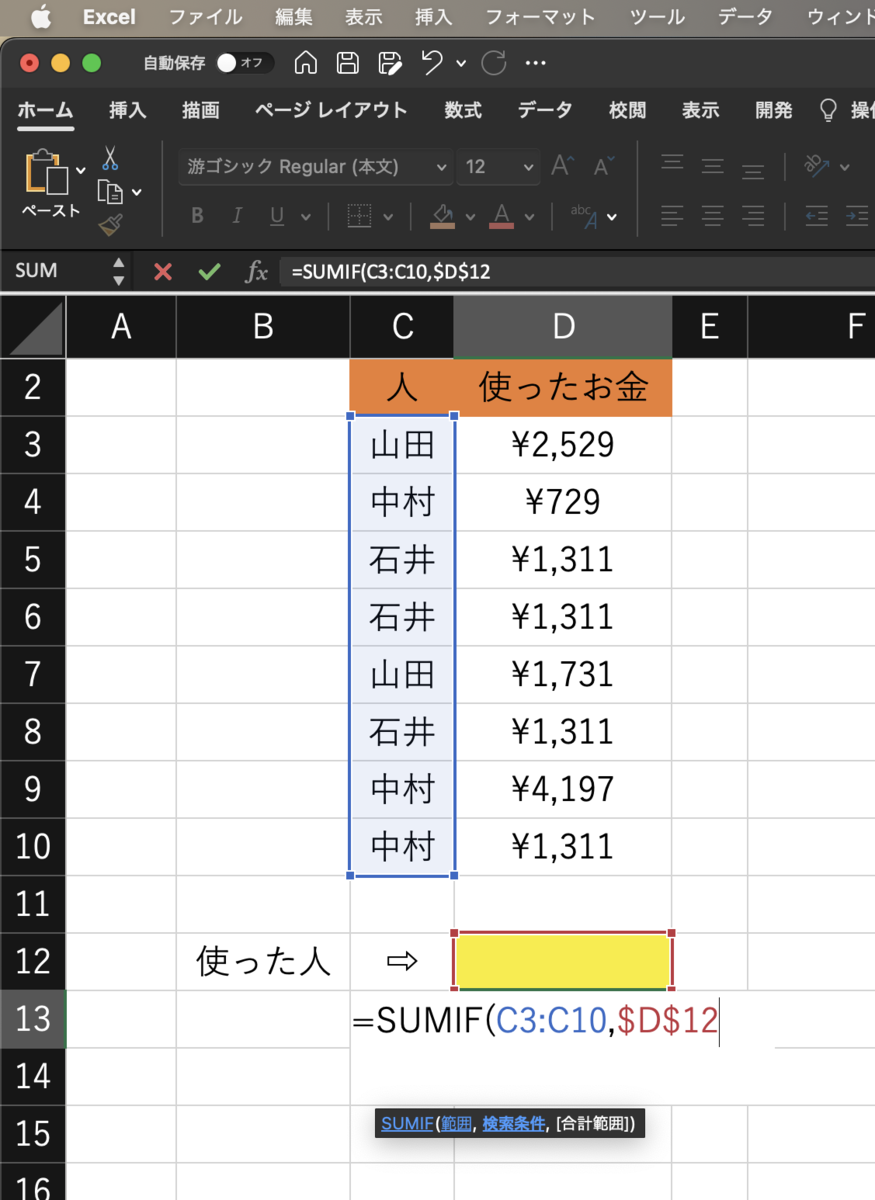
Task: Click the Name Box stepper arrows
Action: click(x=119, y=271)
